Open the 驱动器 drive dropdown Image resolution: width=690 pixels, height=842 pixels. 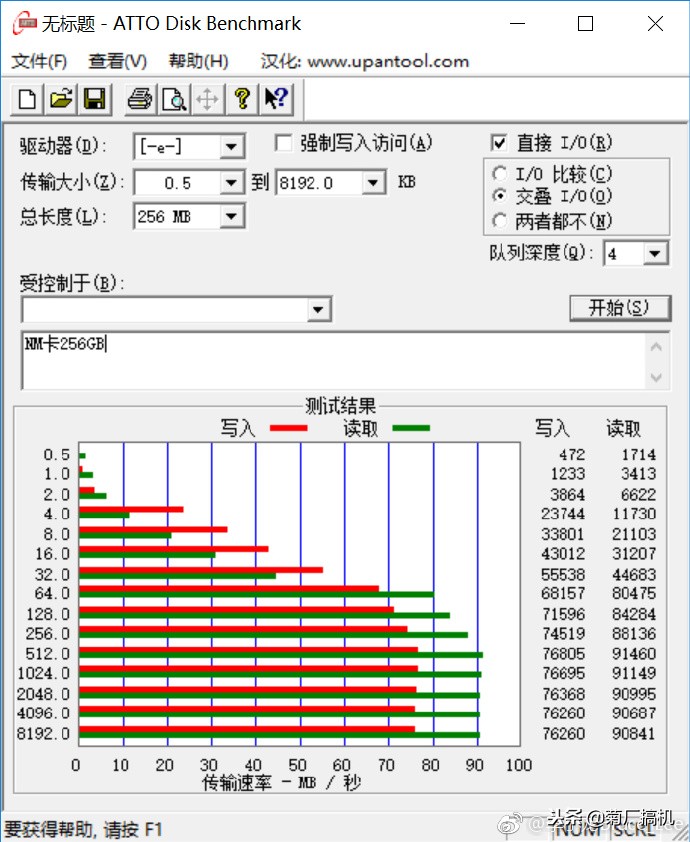[231, 147]
